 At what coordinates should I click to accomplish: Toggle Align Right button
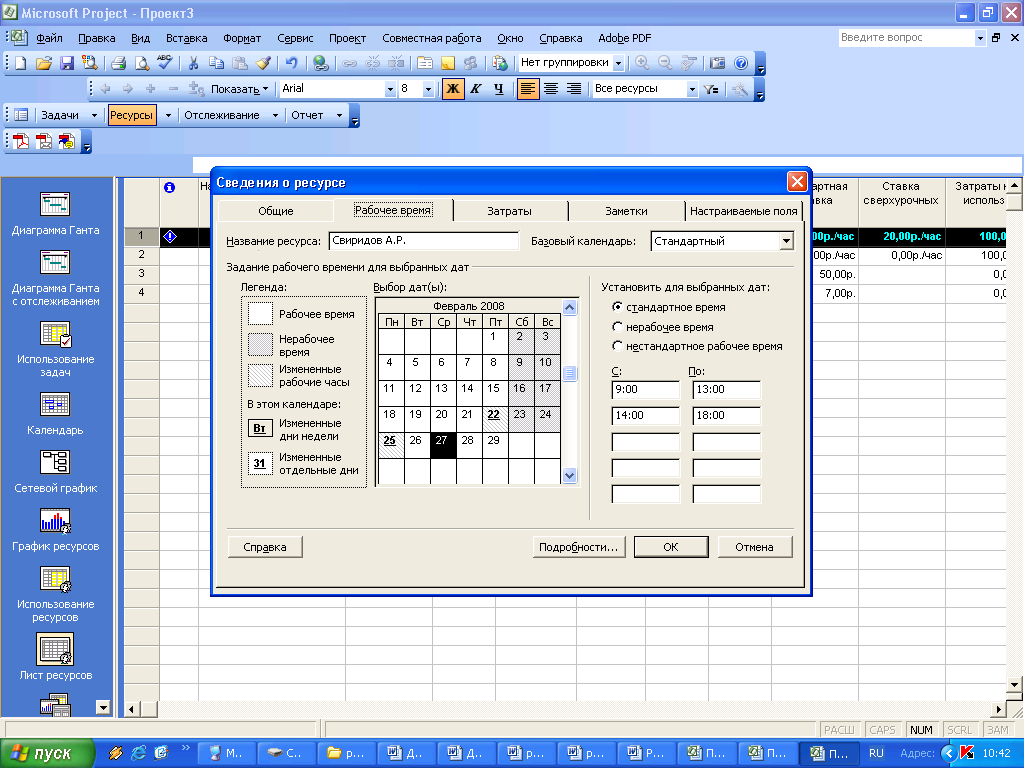tap(574, 89)
